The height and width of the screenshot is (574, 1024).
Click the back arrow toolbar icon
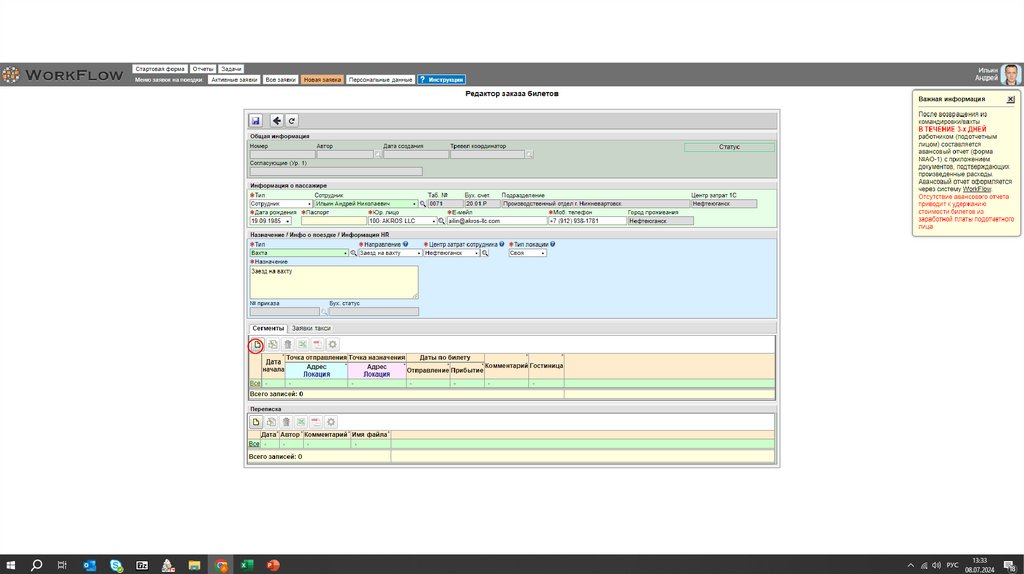(277, 119)
